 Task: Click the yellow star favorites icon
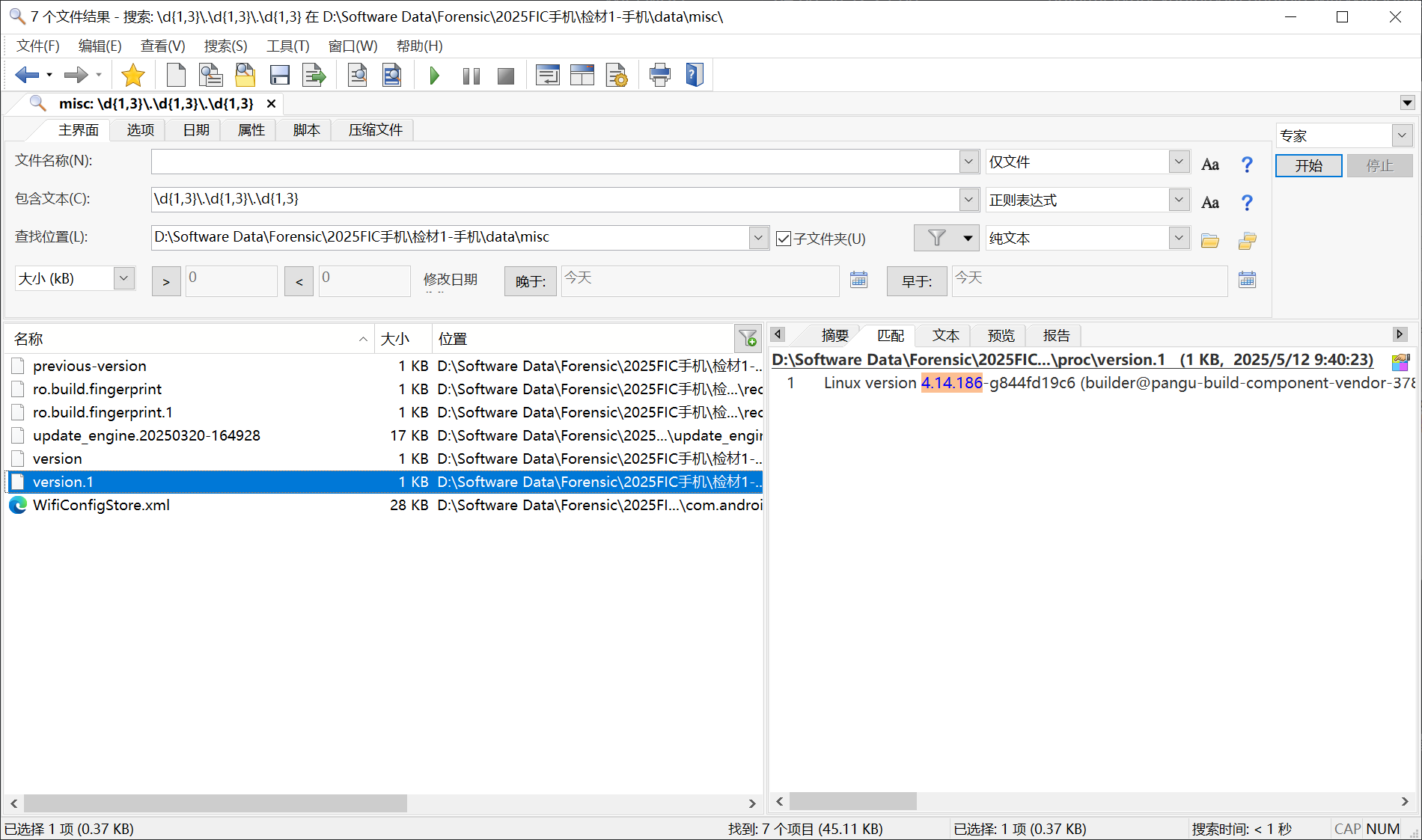tap(132, 76)
